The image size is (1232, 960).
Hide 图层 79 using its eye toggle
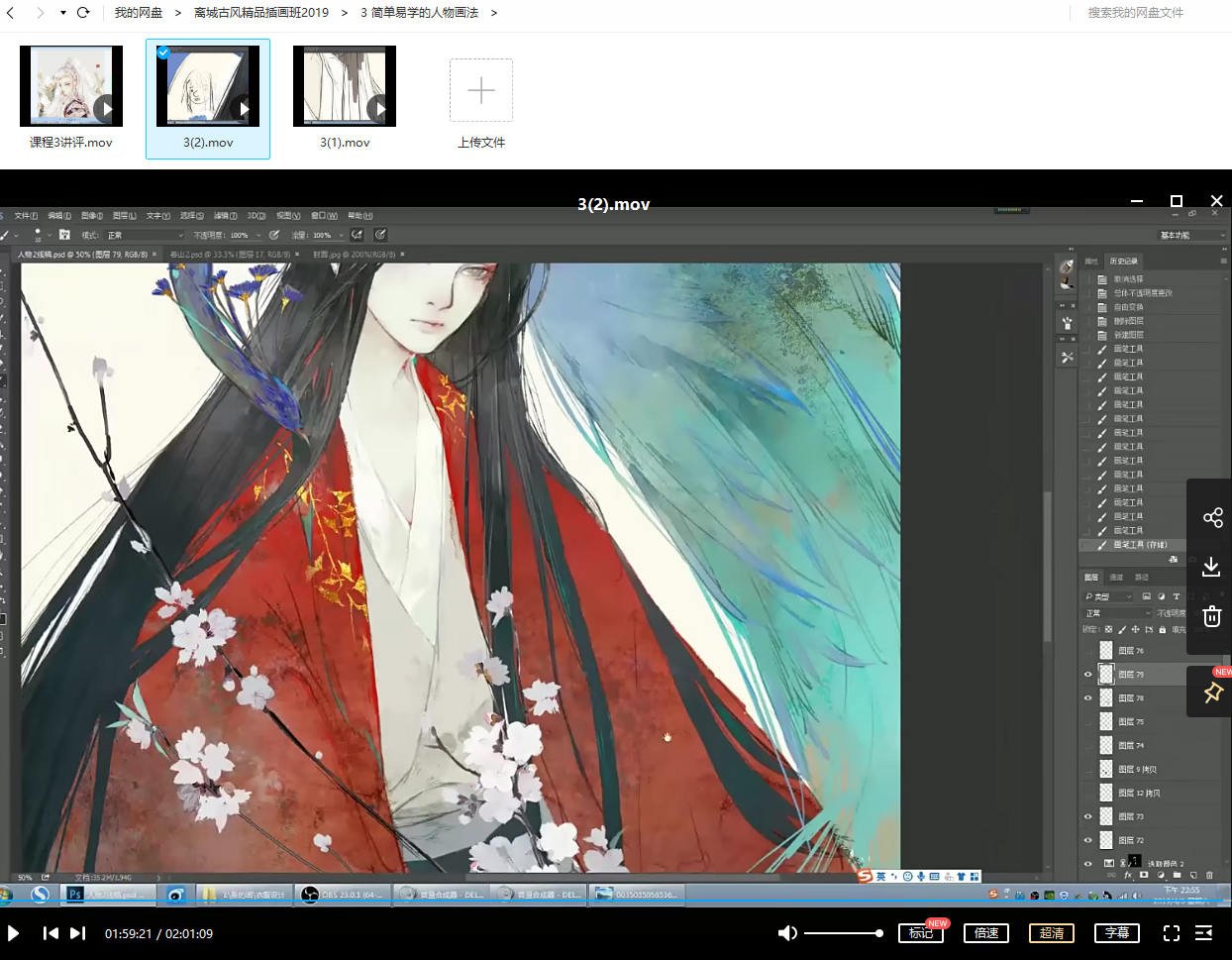[x=1087, y=674]
